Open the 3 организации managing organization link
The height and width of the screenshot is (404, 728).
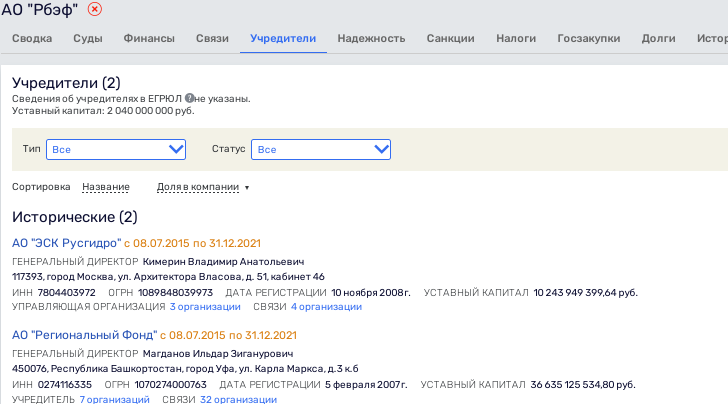click(x=205, y=307)
